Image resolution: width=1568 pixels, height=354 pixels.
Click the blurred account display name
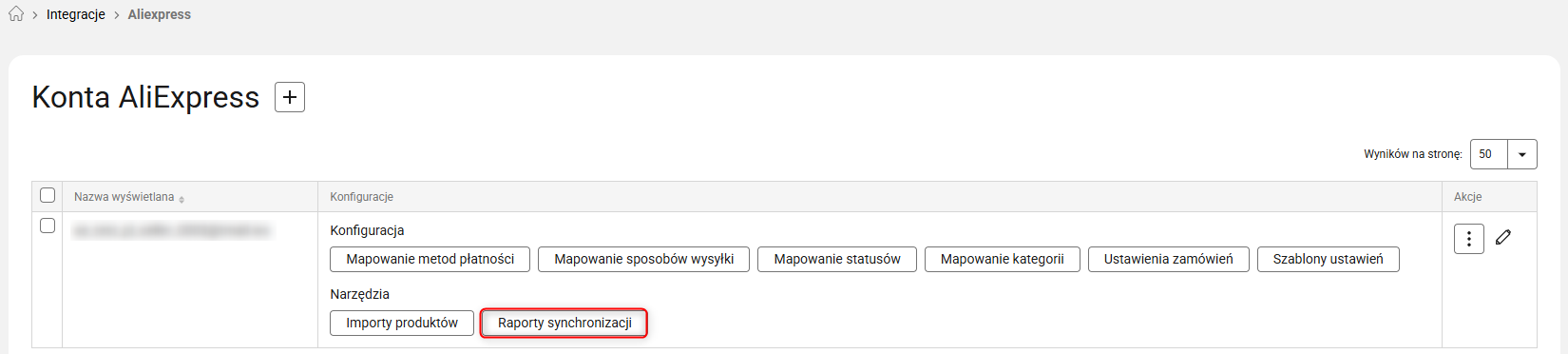[x=171, y=230]
